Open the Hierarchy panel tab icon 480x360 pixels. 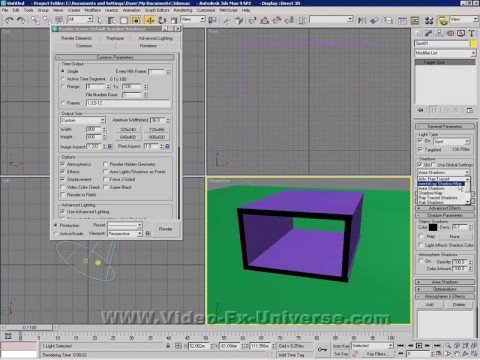pyautogui.click(x=439, y=33)
